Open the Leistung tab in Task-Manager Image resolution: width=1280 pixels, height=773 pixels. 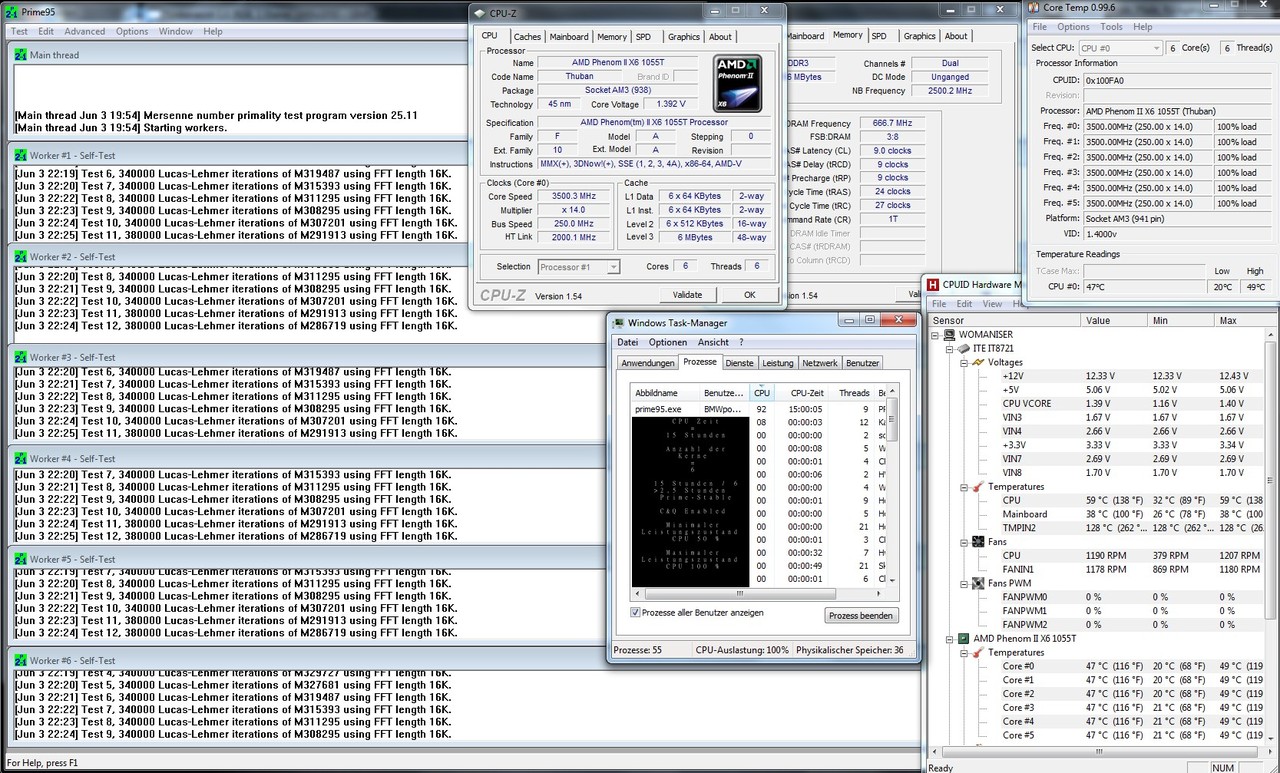[x=778, y=363]
